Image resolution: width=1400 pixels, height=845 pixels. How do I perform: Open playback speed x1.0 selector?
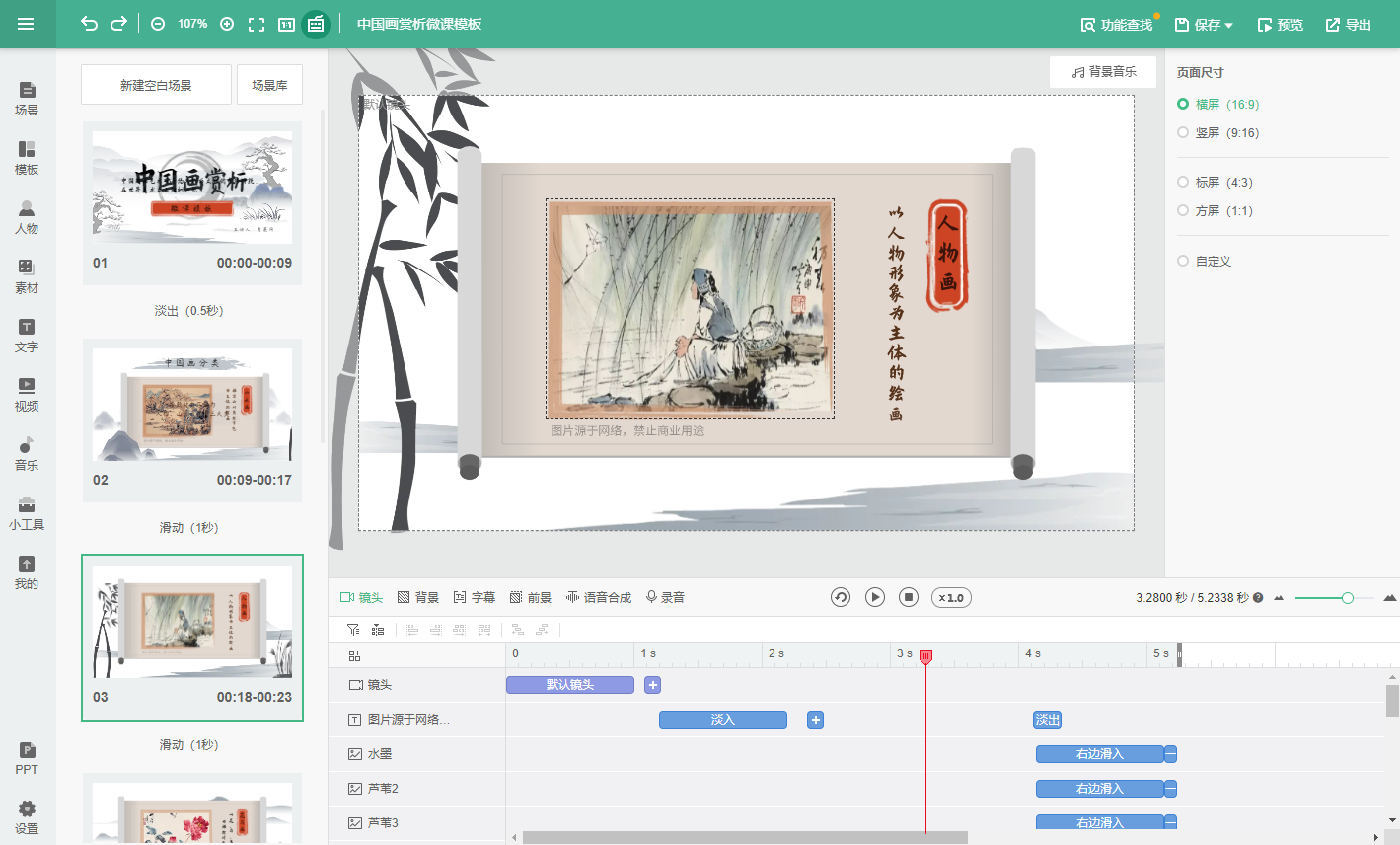tap(951, 597)
